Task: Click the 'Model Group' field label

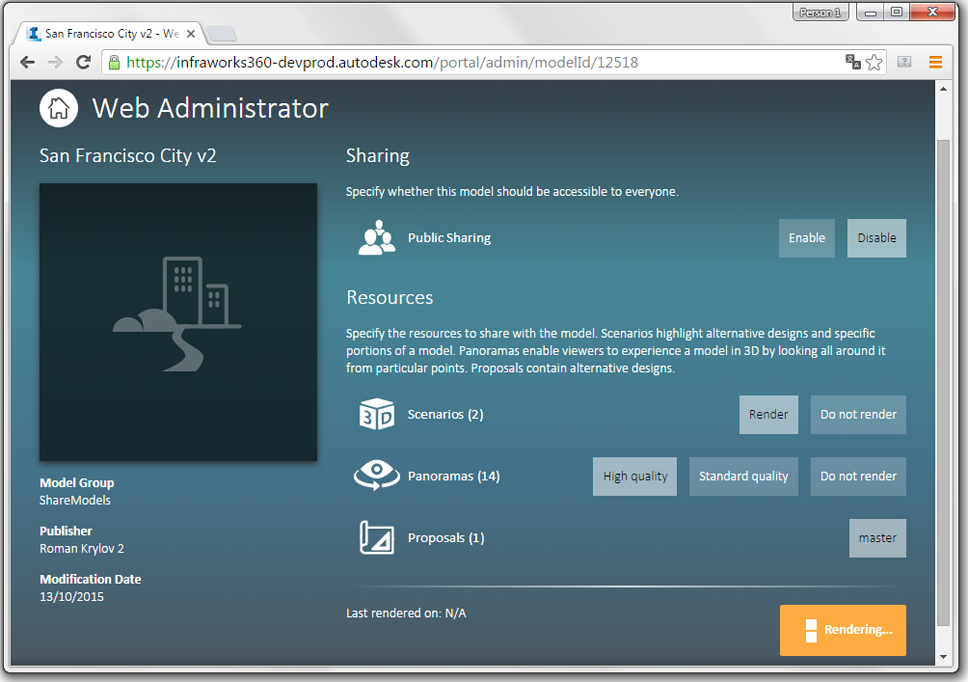Action: [77, 483]
